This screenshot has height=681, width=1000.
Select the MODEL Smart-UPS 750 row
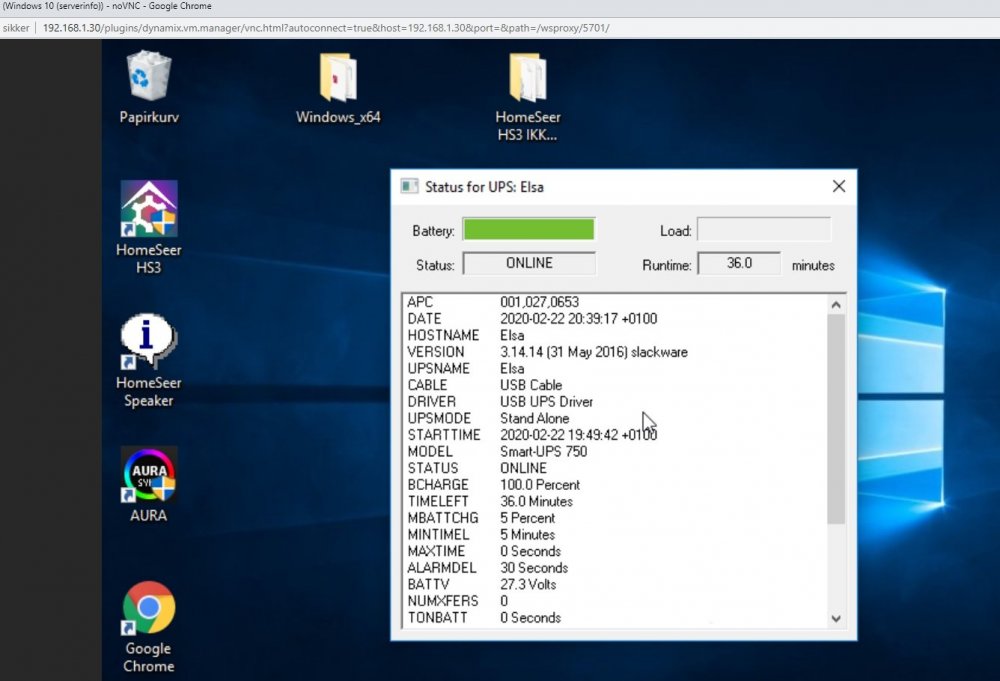click(615, 451)
